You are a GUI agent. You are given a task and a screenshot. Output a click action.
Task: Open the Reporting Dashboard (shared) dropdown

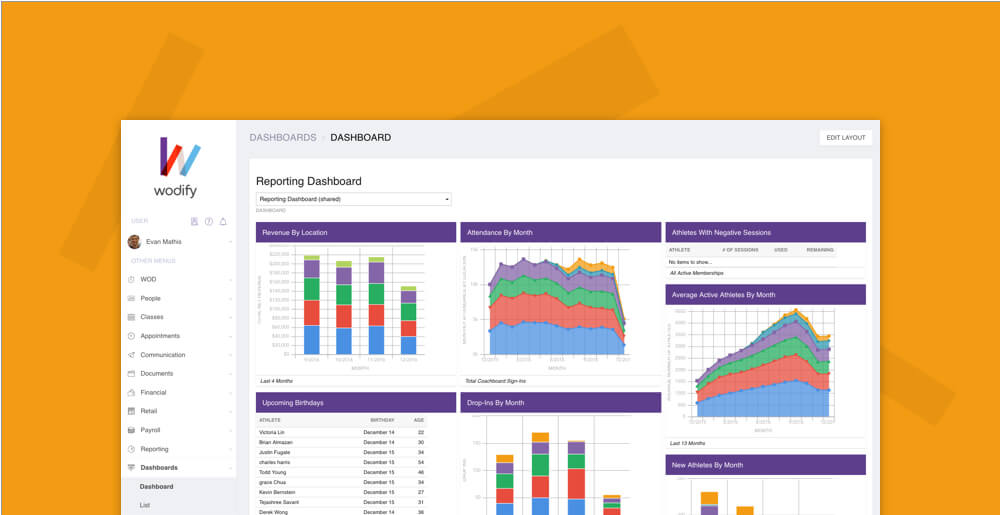(353, 199)
